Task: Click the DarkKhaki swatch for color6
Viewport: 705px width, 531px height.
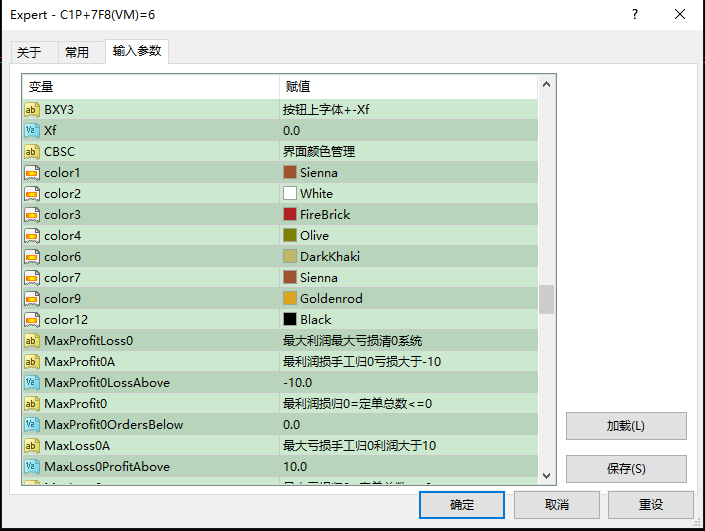Action: tap(290, 257)
